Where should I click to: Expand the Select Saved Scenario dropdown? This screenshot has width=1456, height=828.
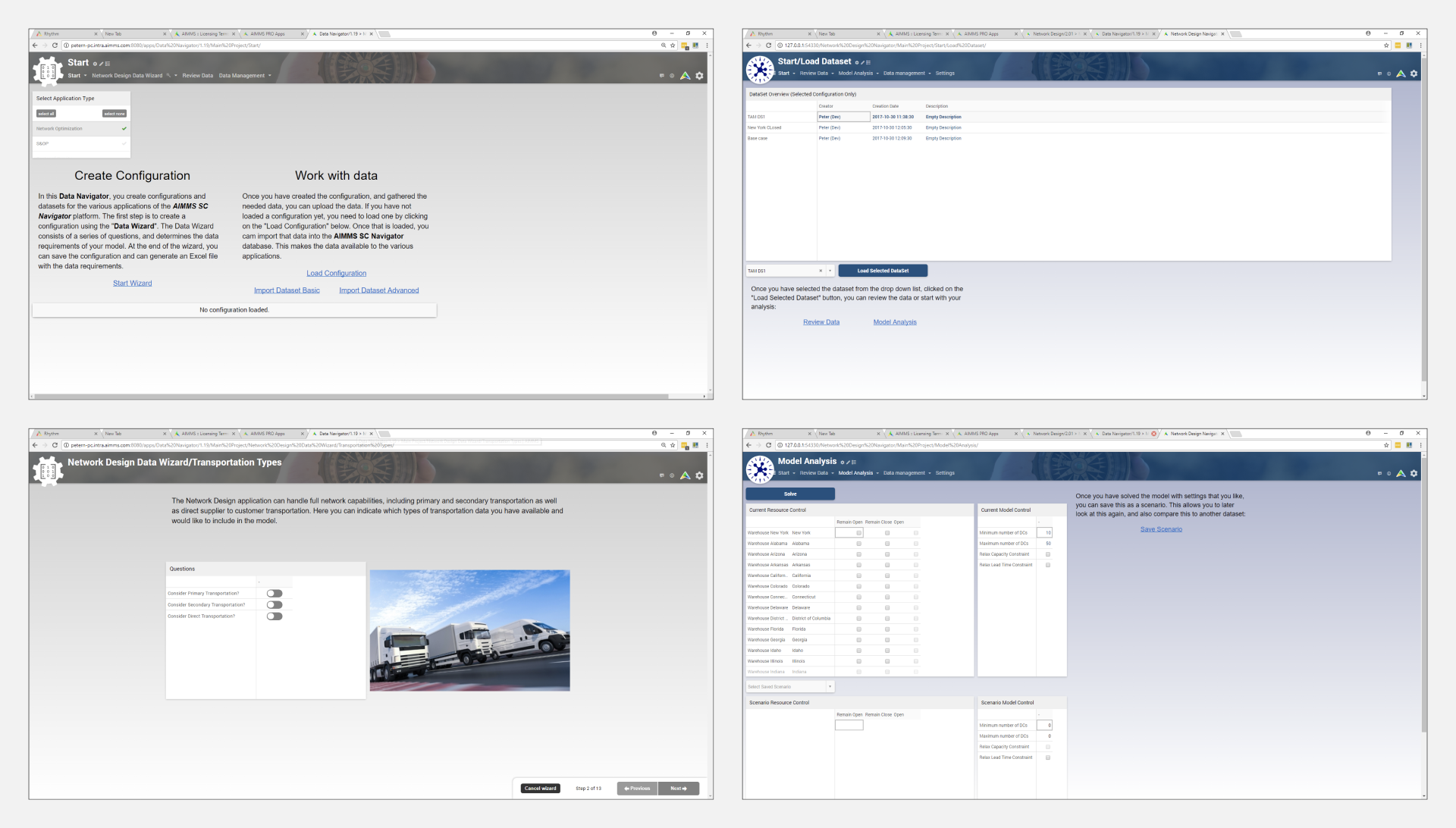(830, 687)
